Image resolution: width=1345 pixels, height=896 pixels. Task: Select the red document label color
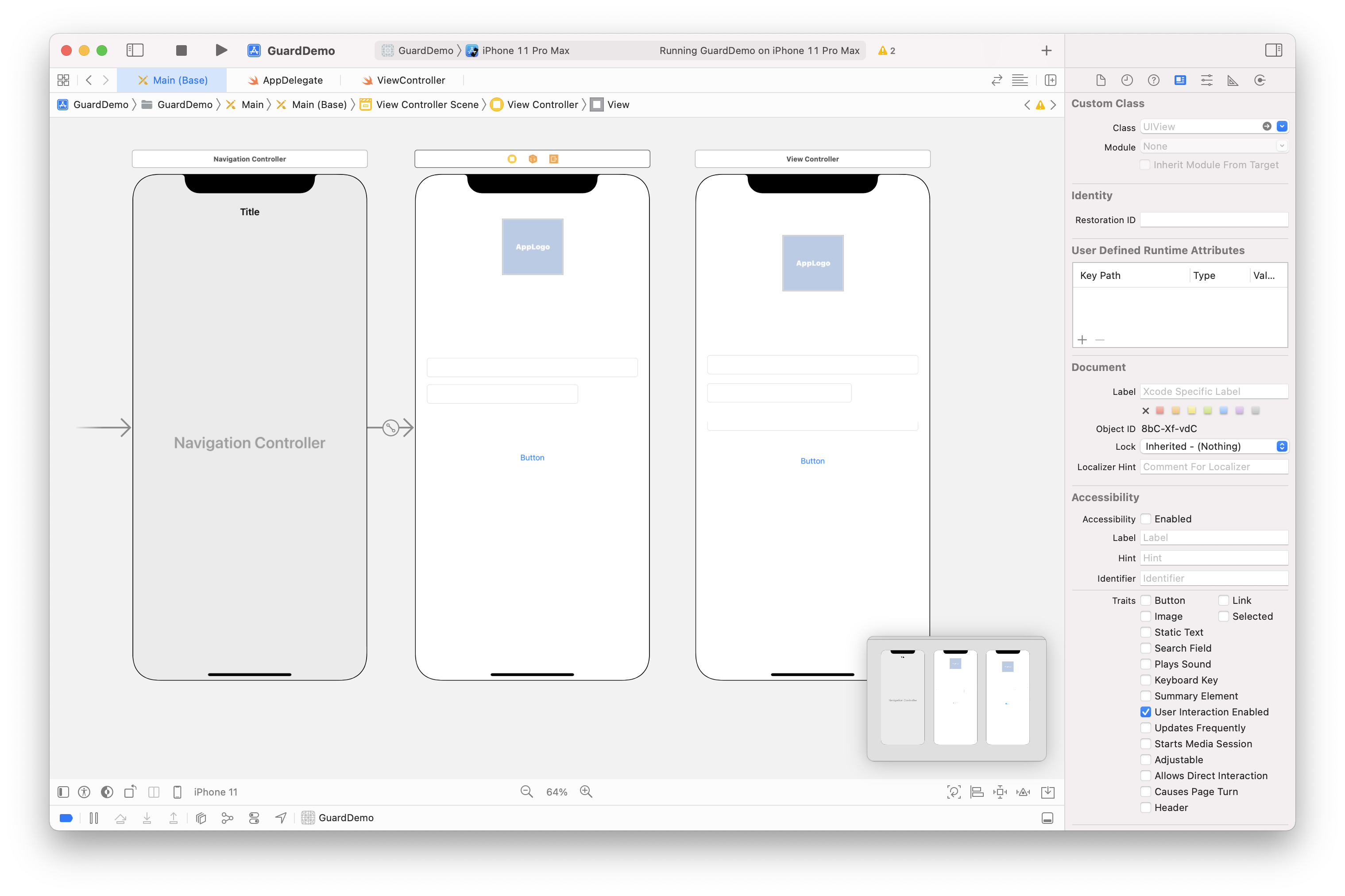pos(1160,410)
